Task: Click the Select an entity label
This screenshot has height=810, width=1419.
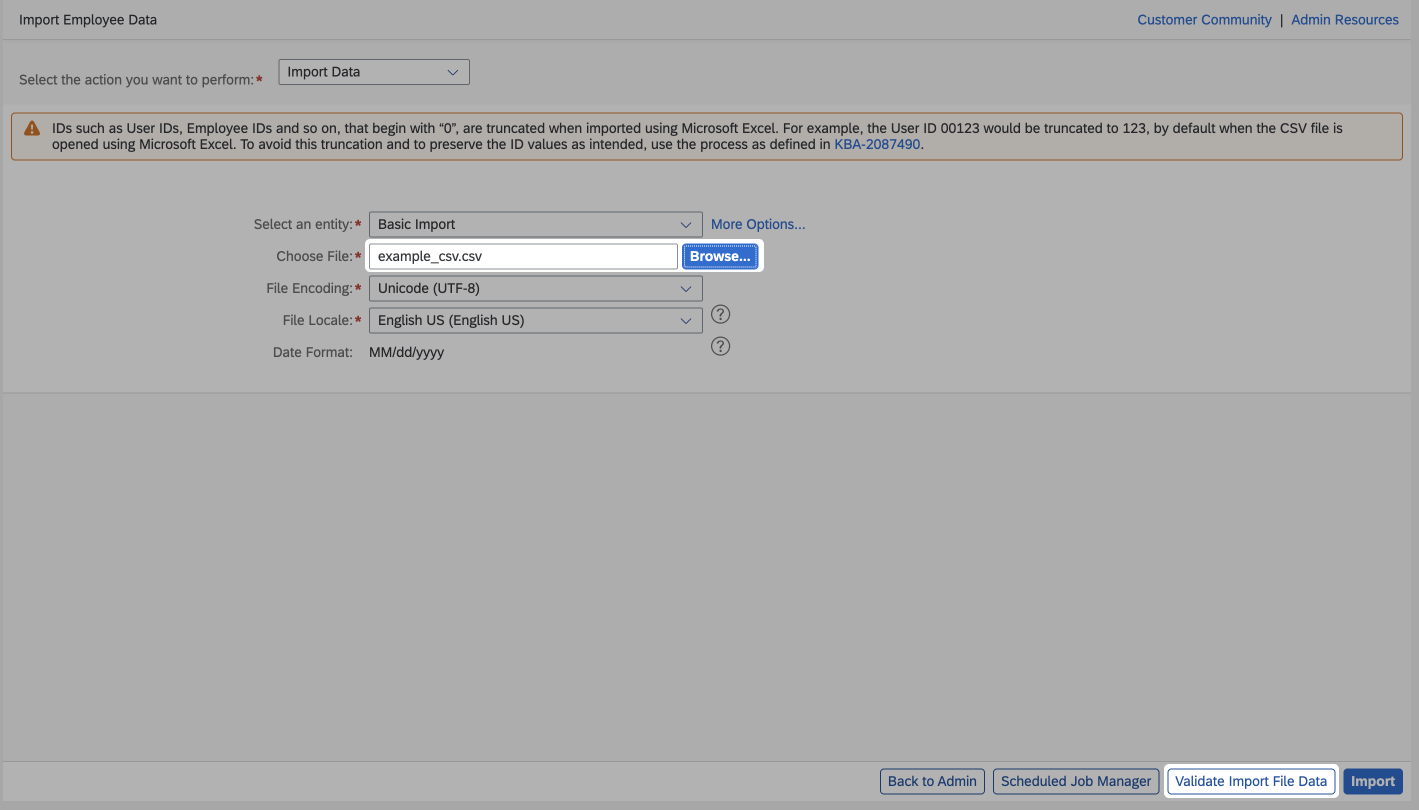Action: [x=303, y=224]
